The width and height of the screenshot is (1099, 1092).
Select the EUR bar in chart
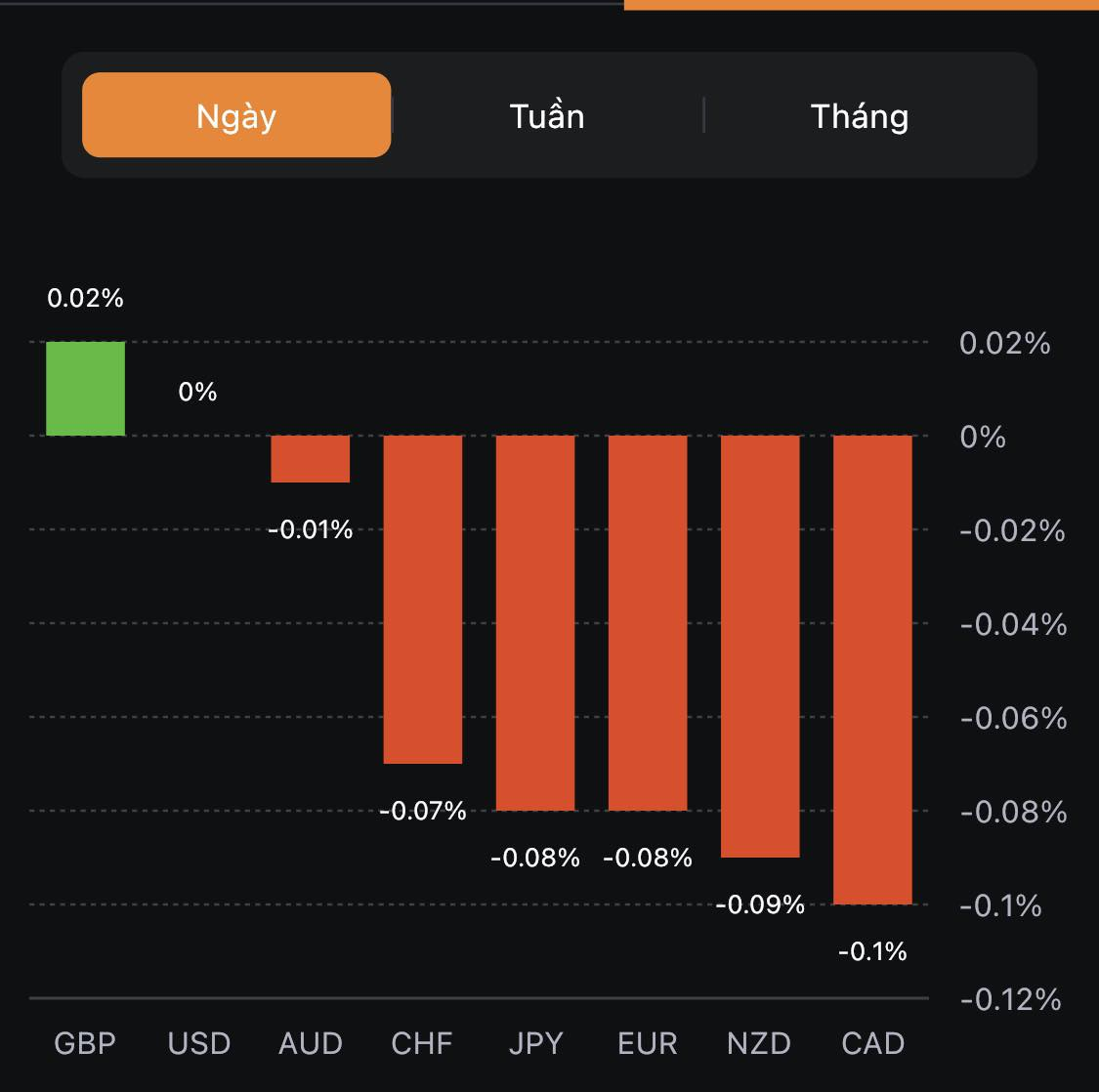click(648, 622)
